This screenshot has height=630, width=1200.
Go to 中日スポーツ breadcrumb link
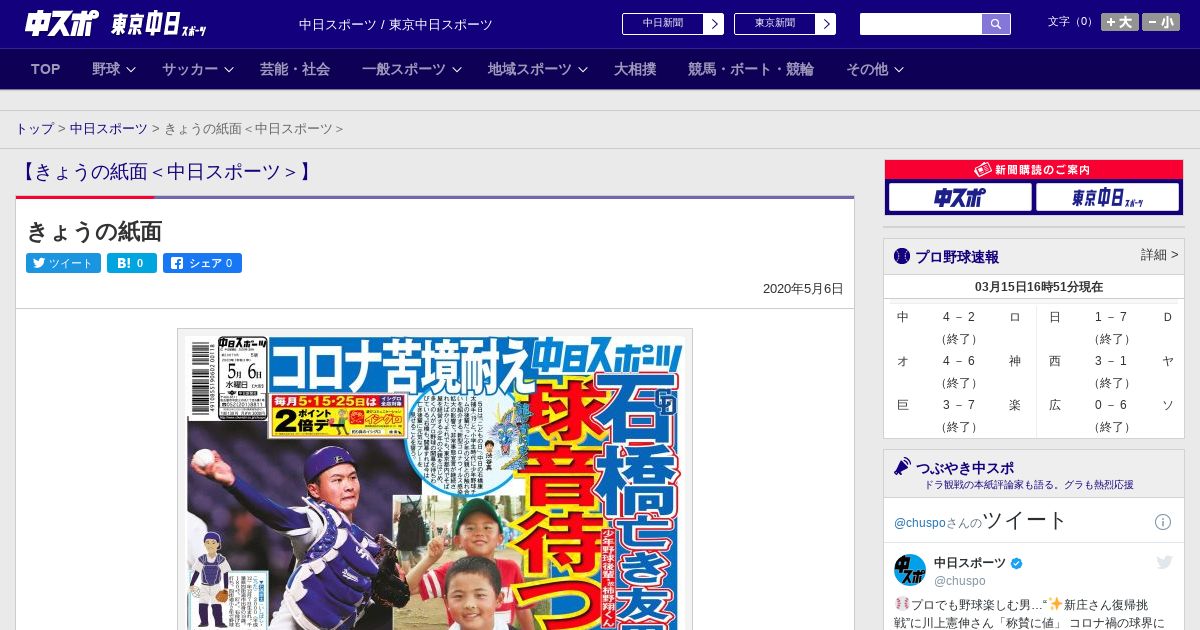(109, 129)
